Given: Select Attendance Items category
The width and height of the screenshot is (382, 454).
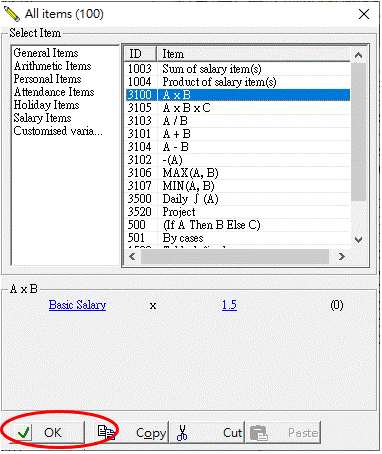Looking at the screenshot, I should (54, 92).
